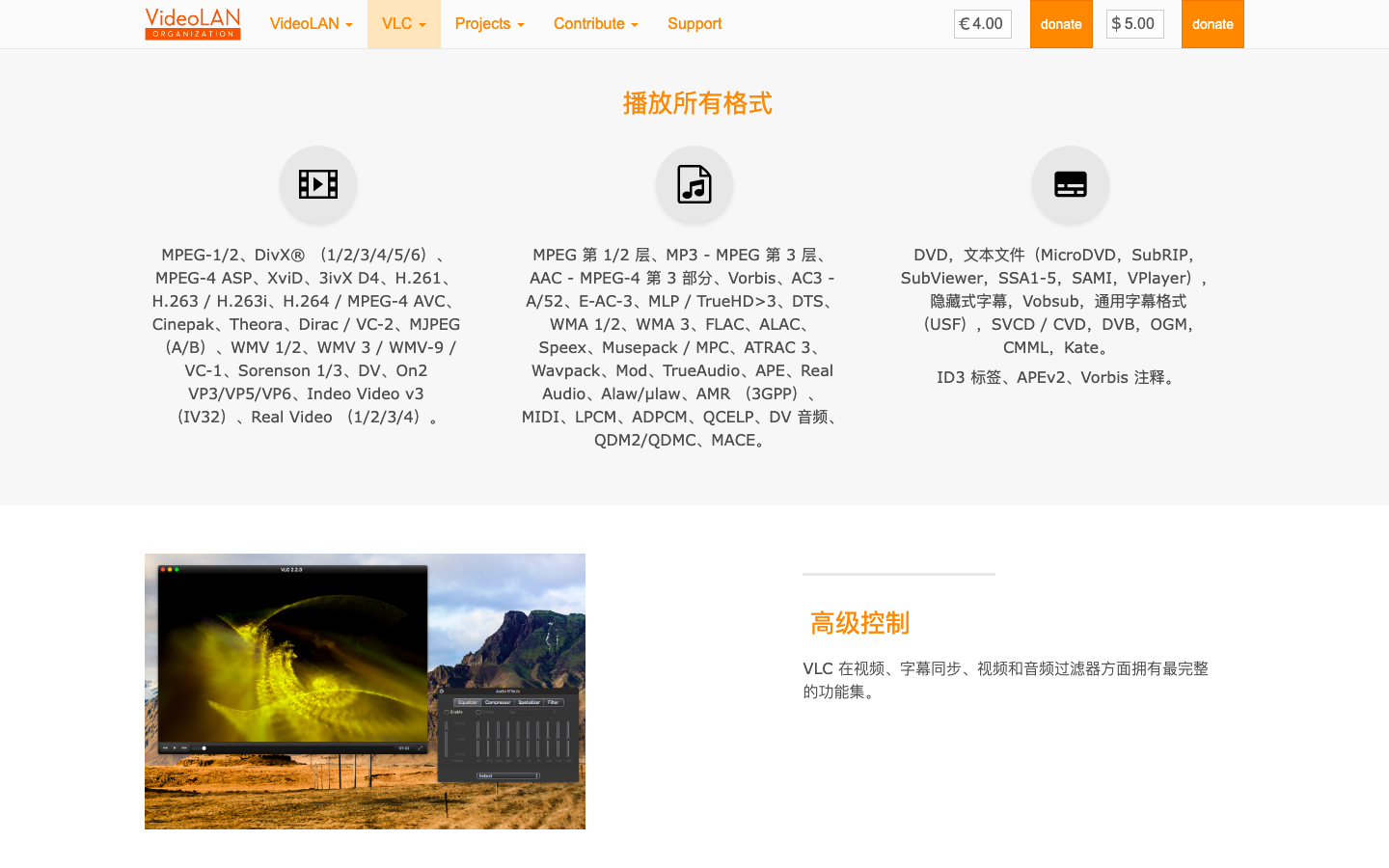Click the music note audio formats icon
This screenshot has width=1389, height=868.
coord(694,184)
